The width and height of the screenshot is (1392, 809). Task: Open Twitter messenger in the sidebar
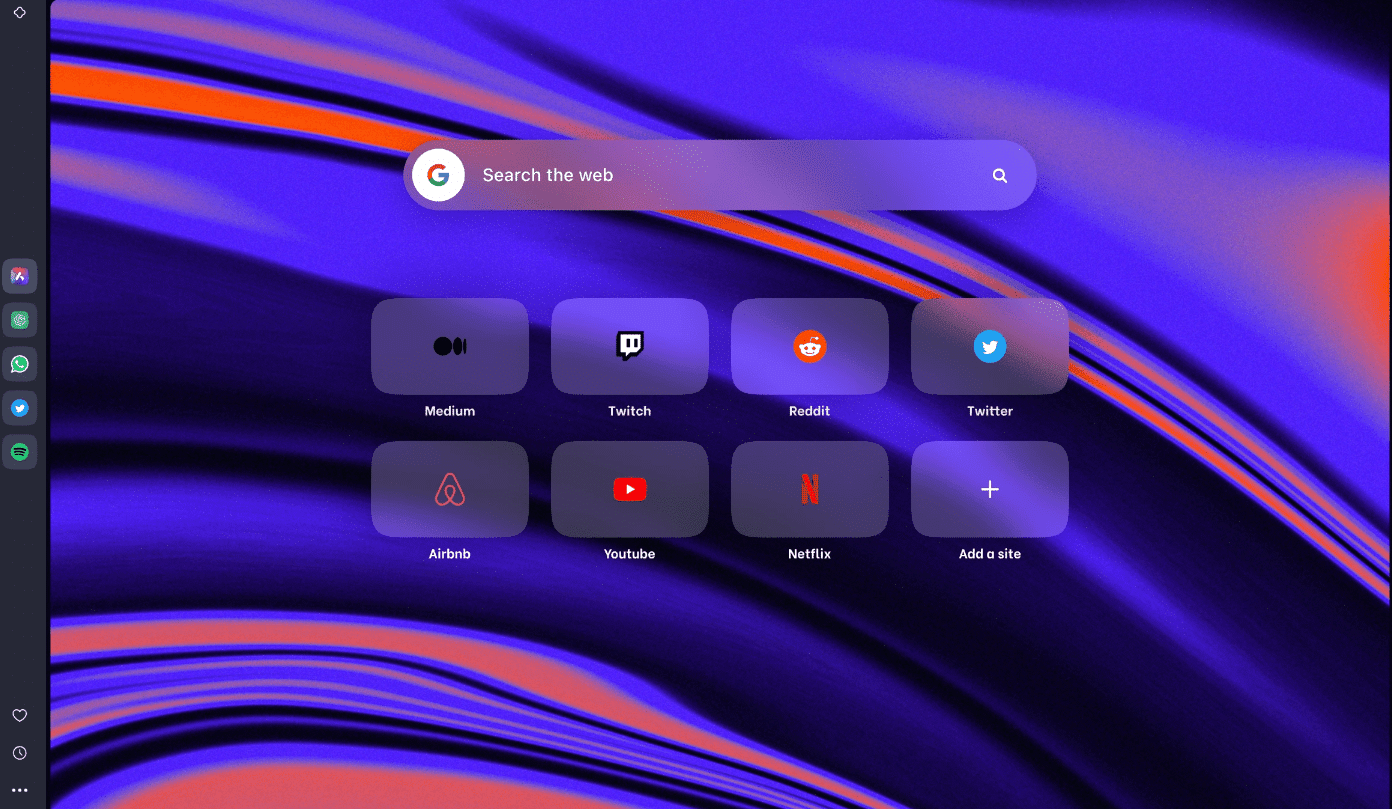point(20,407)
